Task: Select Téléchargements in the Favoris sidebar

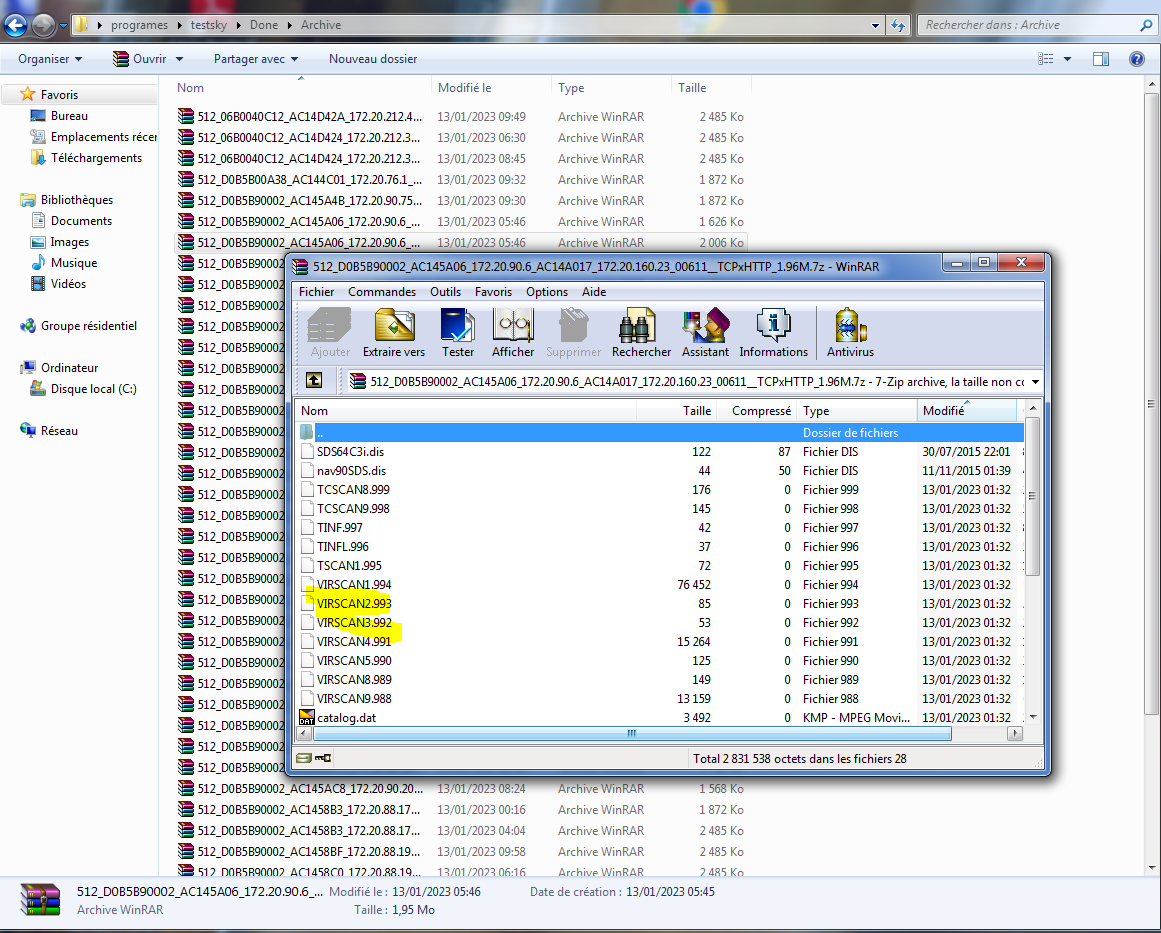Action: pyautogui.click(x=96, y=158)
